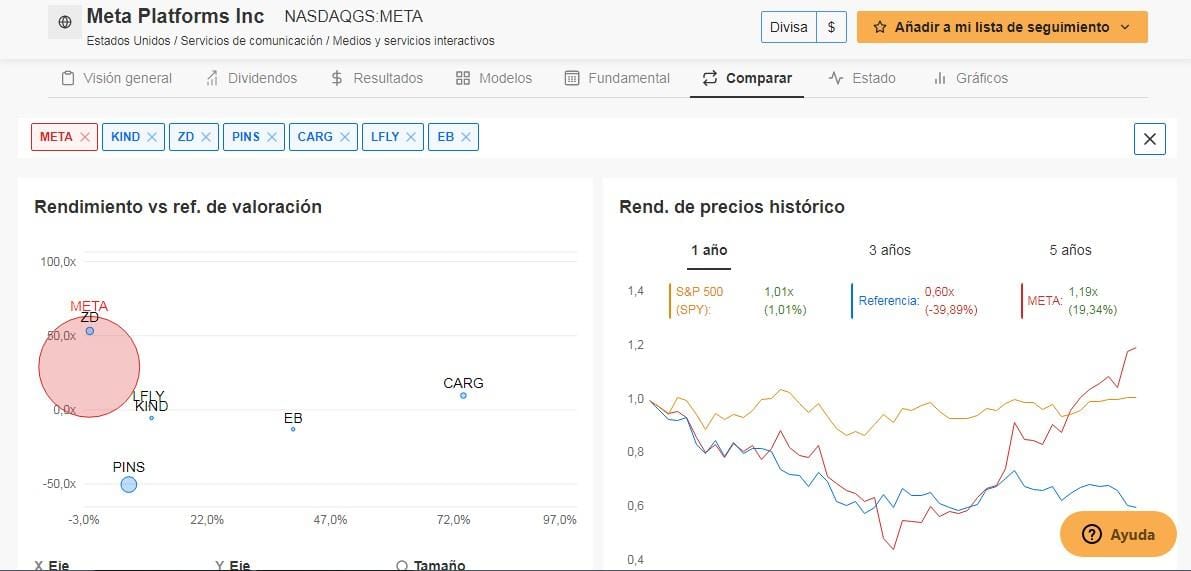Click the star icon on the watchlist button
Image resolution: width=1191 pixels, height=571 pixels.
click(x=880, y=27)
